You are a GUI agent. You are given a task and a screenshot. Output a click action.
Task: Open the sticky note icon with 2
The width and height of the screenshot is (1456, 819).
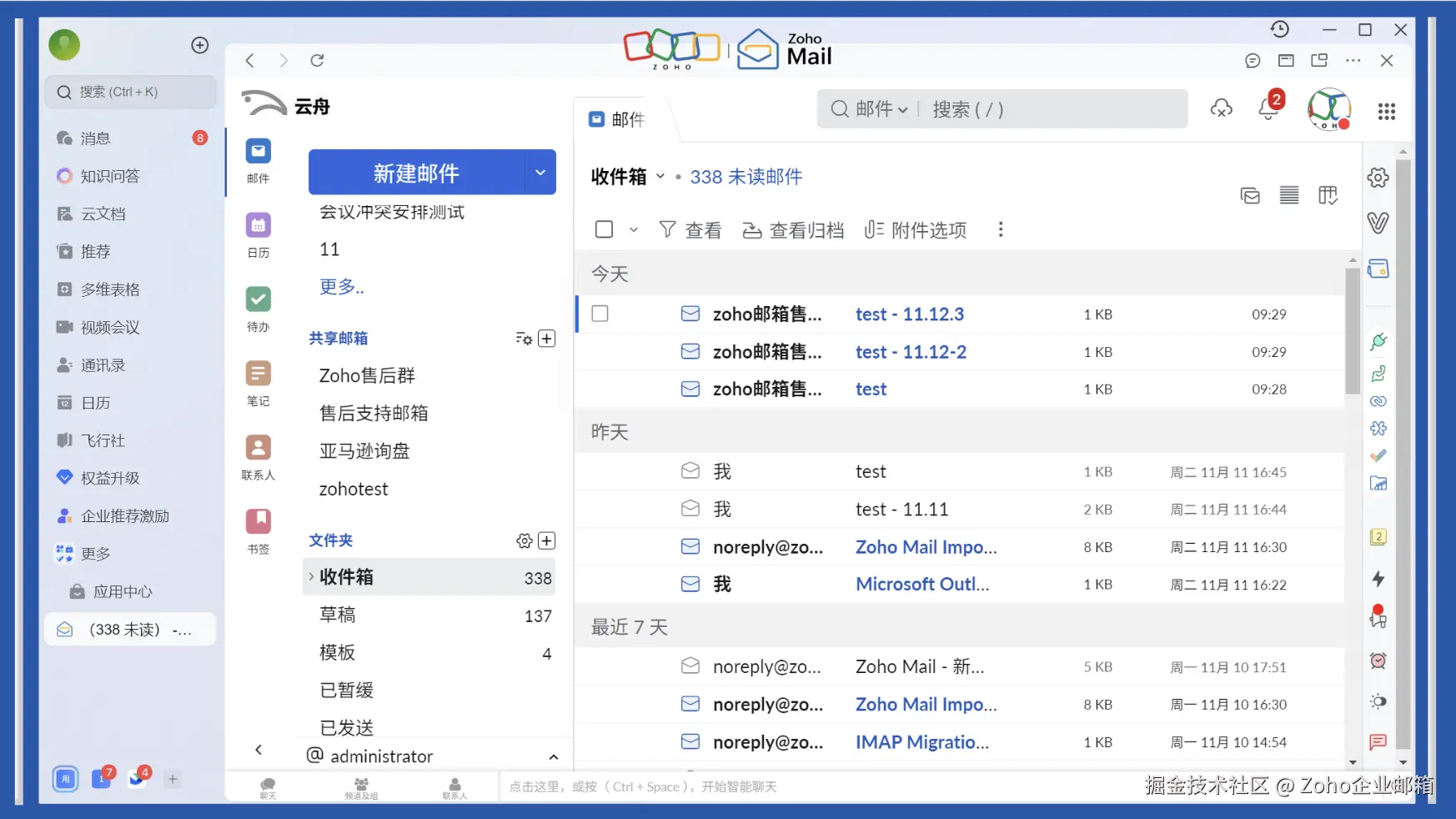[1378, 537]
